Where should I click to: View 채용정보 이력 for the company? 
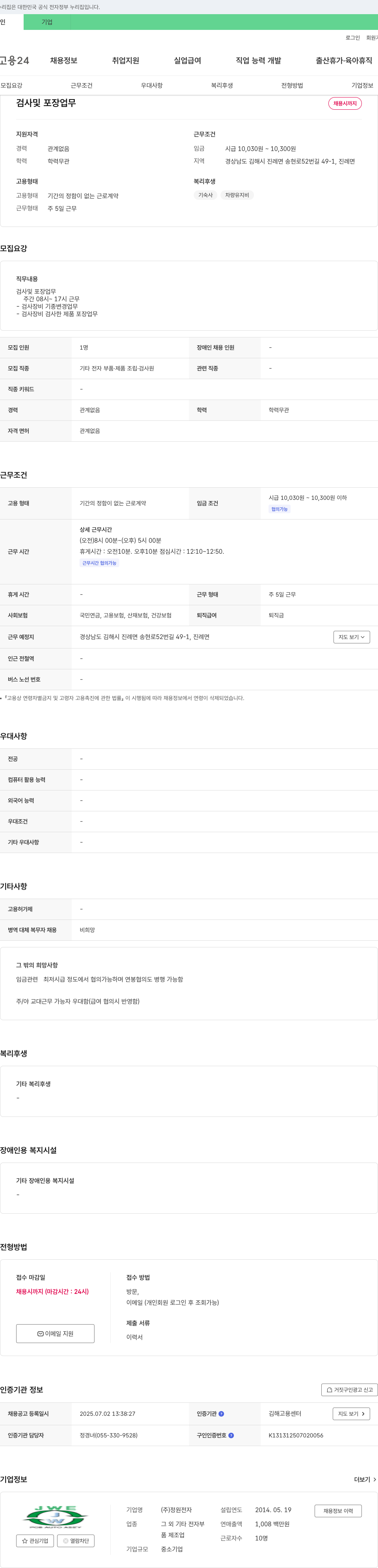[x=338, y=1511]
